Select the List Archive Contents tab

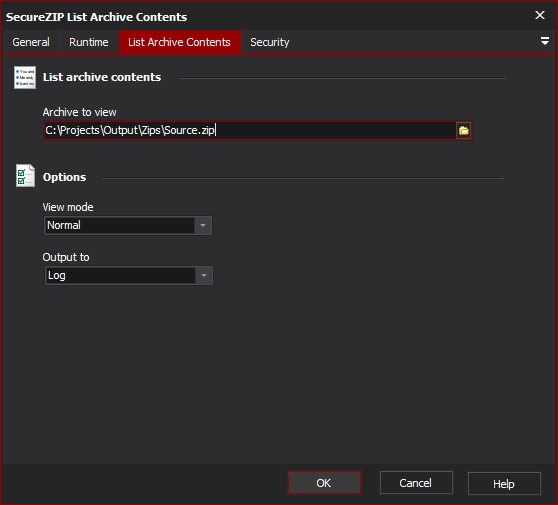[179, 42]
